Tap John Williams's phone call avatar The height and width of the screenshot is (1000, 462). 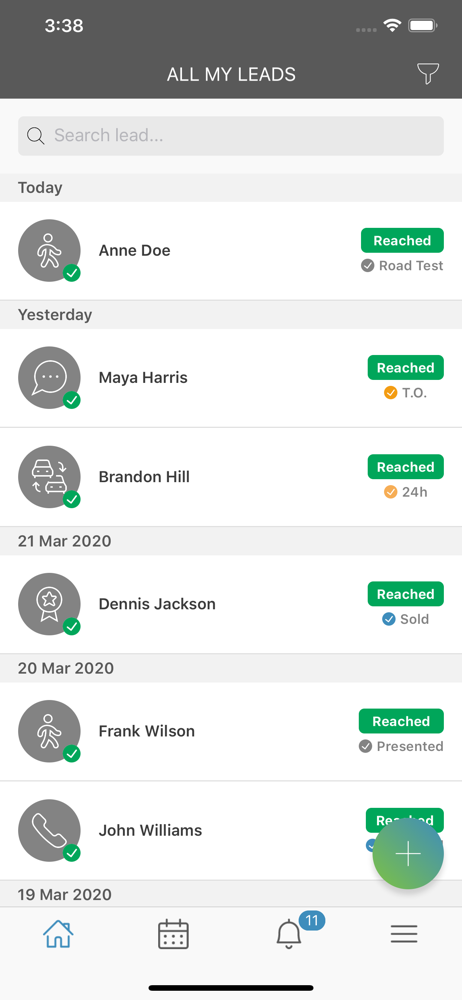coord(49,830)
